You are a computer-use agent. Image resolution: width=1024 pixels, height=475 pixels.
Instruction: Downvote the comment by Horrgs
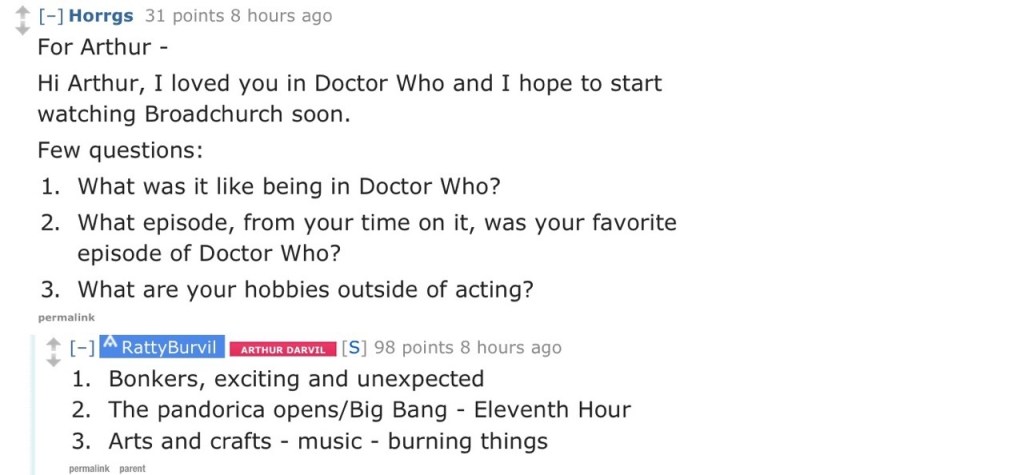22,29
